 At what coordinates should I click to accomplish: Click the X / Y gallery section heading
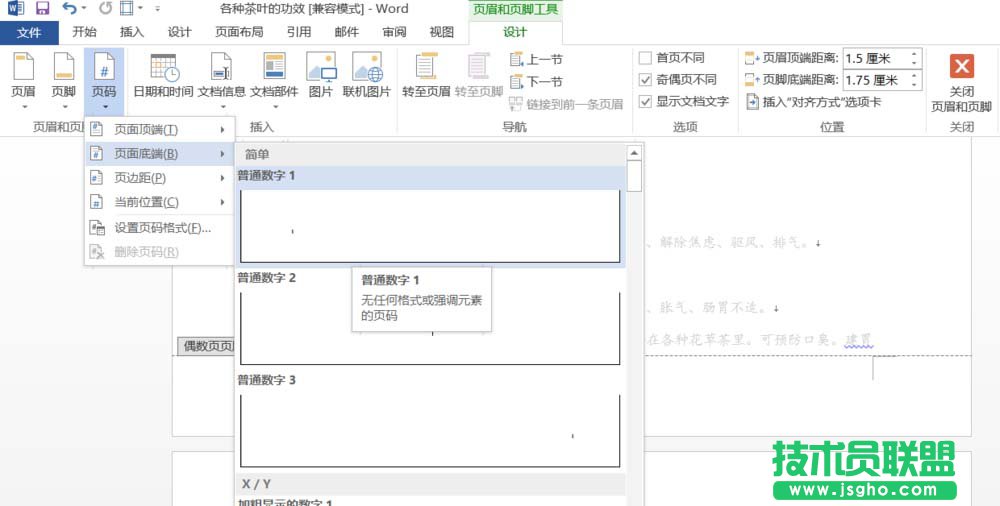point(256,484)
